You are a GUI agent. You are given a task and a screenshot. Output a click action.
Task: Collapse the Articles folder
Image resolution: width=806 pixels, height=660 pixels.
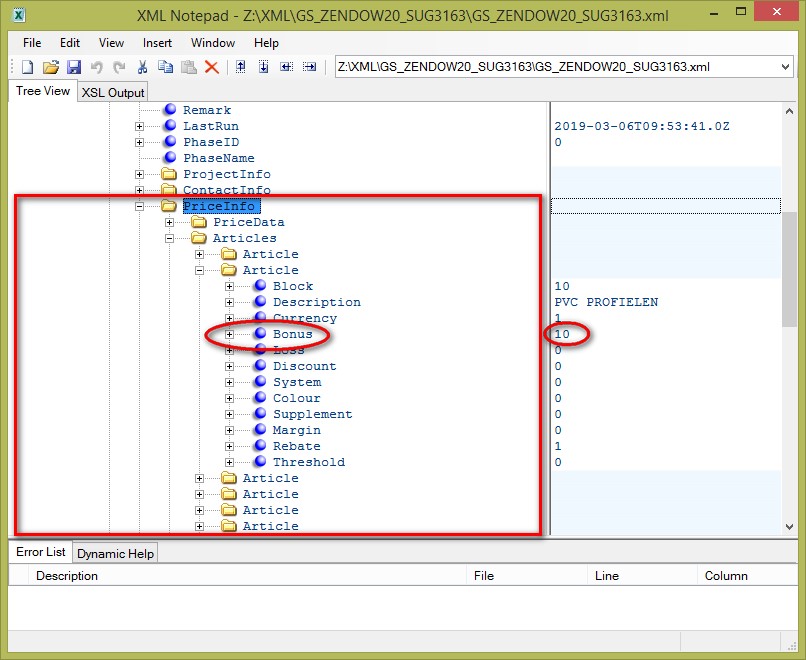coord(169,238)
